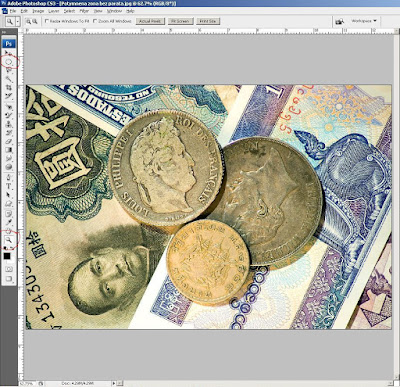
Task: Open the Select menu
Action: pos(69,11)
